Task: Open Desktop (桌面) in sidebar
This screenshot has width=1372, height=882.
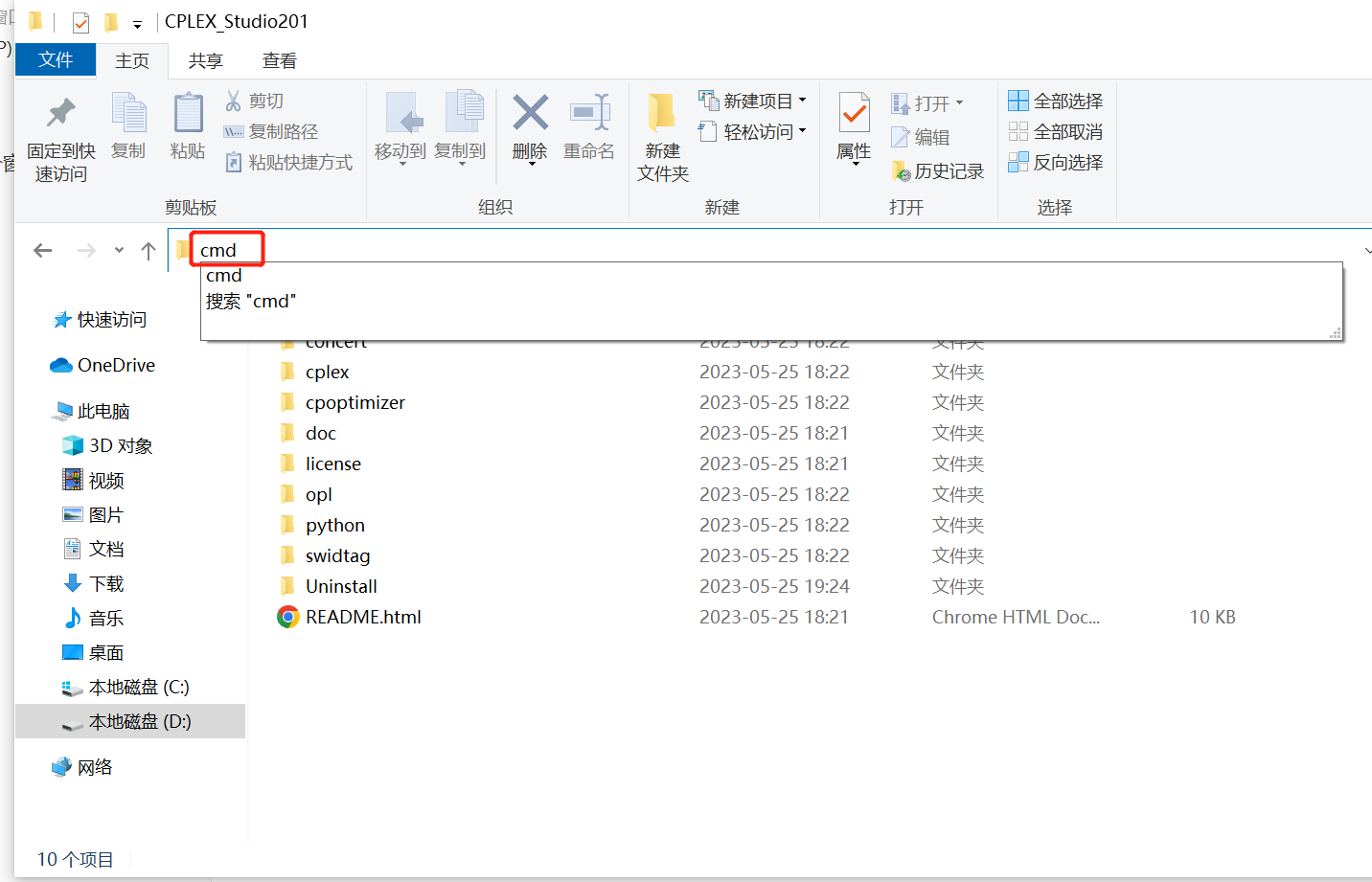Action: coord(94,652)
